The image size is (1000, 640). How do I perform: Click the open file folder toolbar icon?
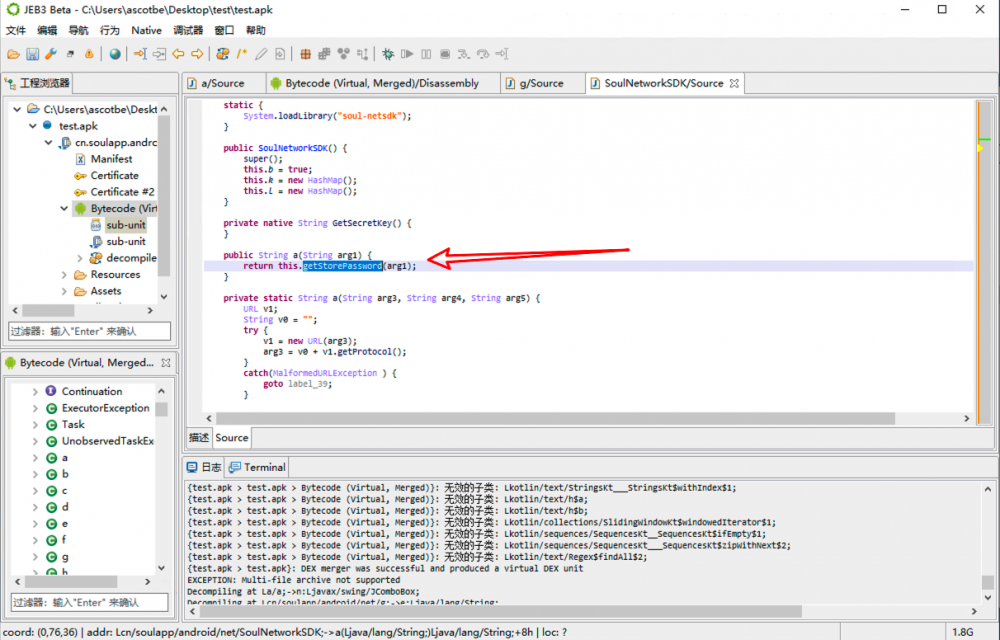pyautogui.click(x=13, y=54)
